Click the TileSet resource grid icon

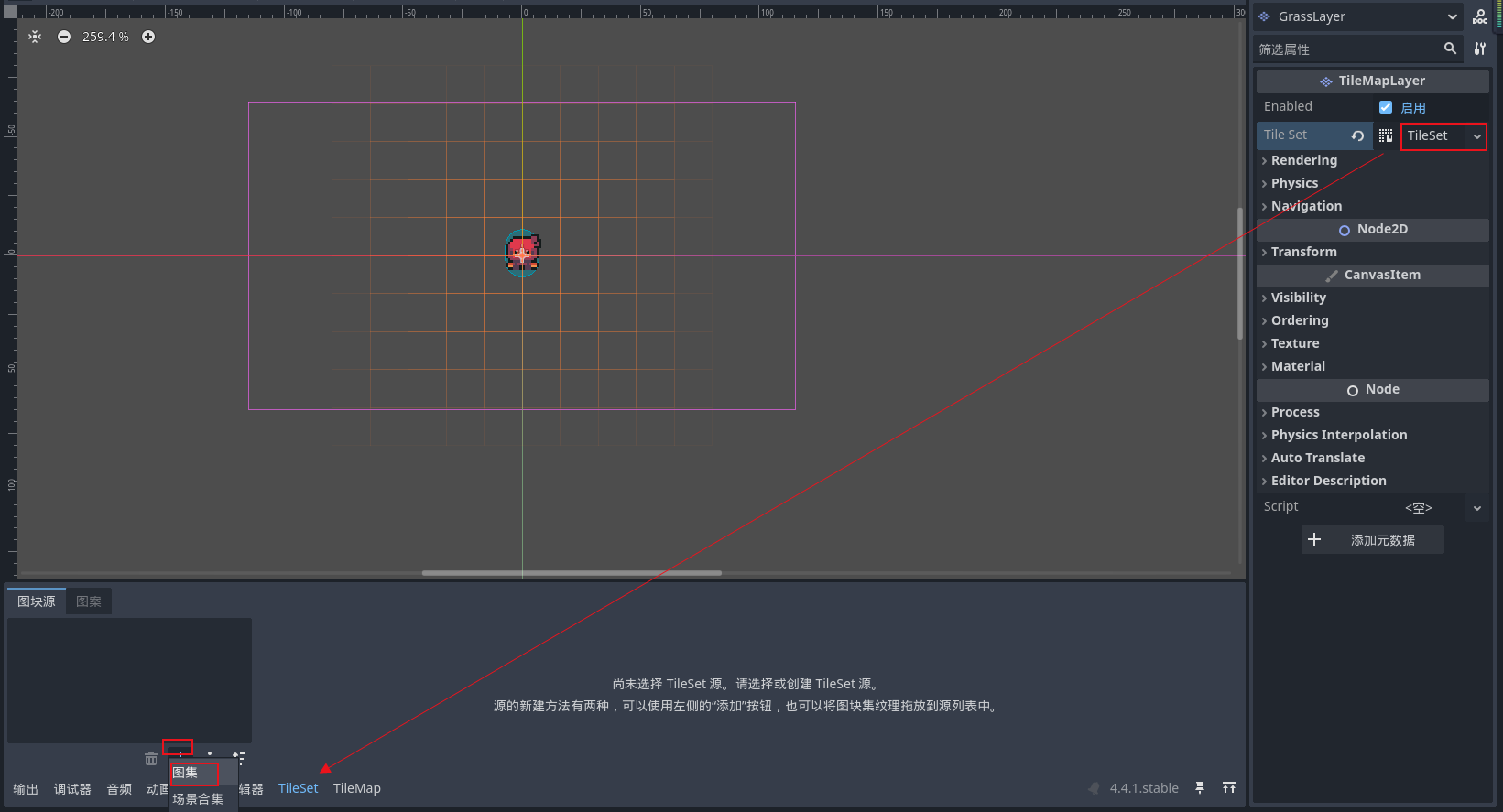pos(1386,135)
